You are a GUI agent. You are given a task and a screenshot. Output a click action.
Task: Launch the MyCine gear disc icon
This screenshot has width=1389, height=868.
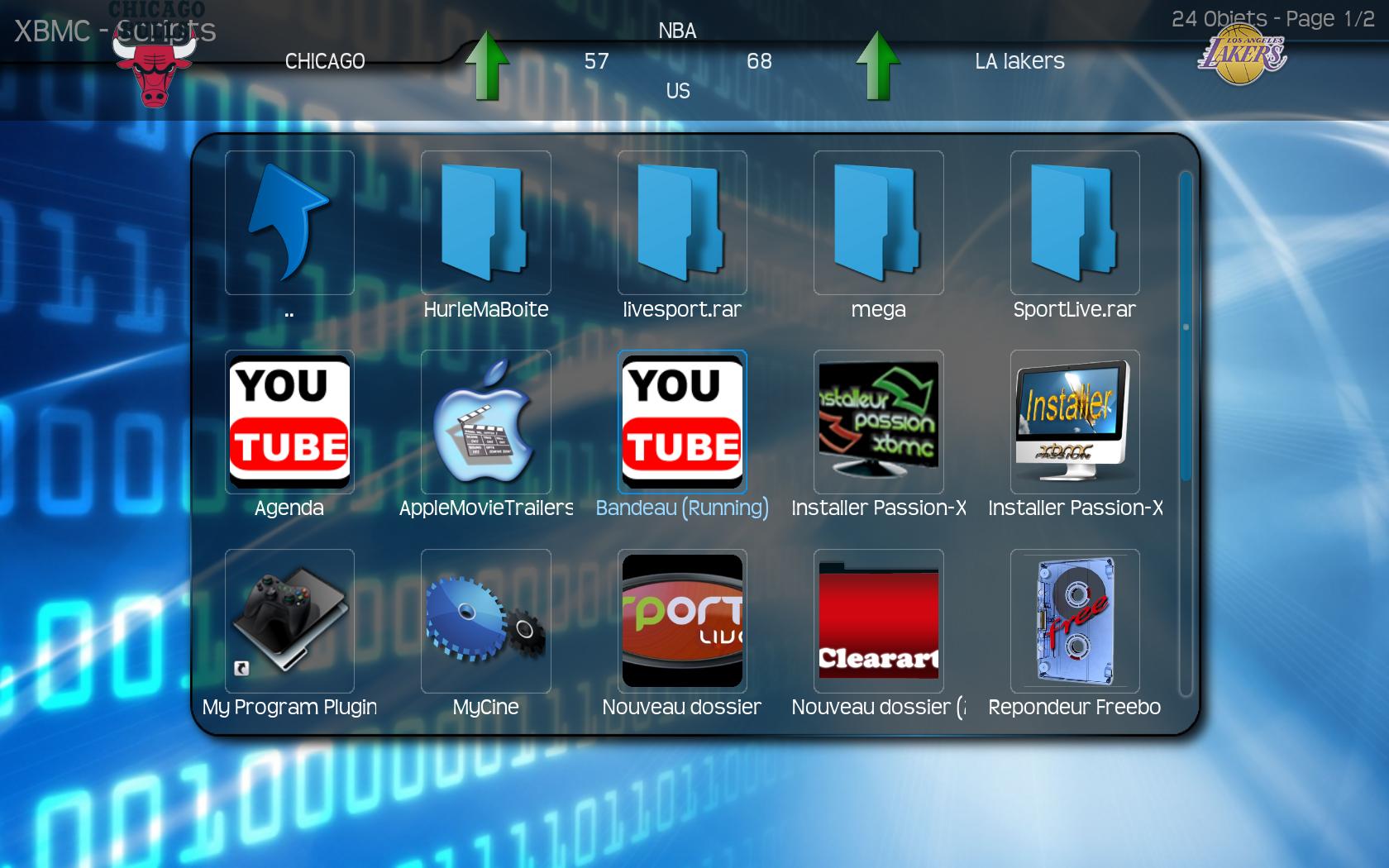click(x=485, y=621)
